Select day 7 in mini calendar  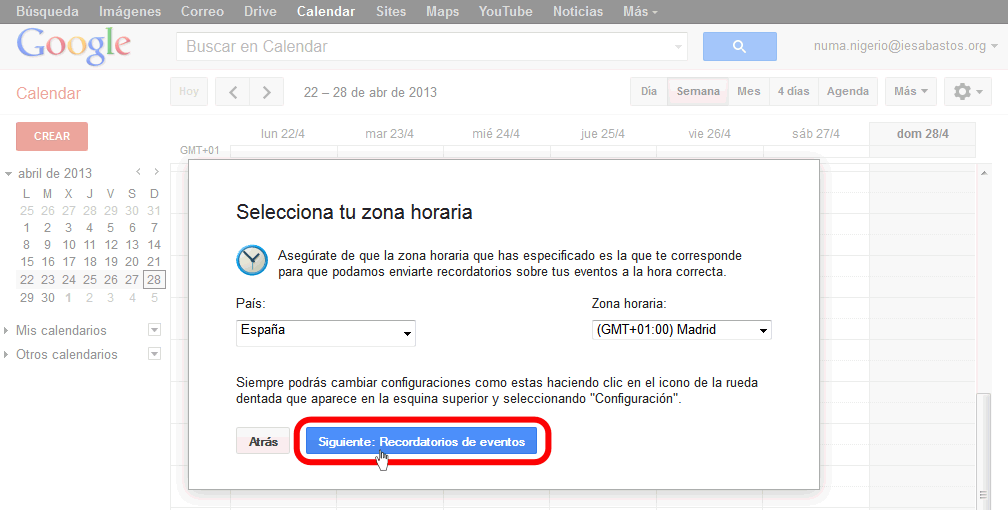tap(154, 228)
